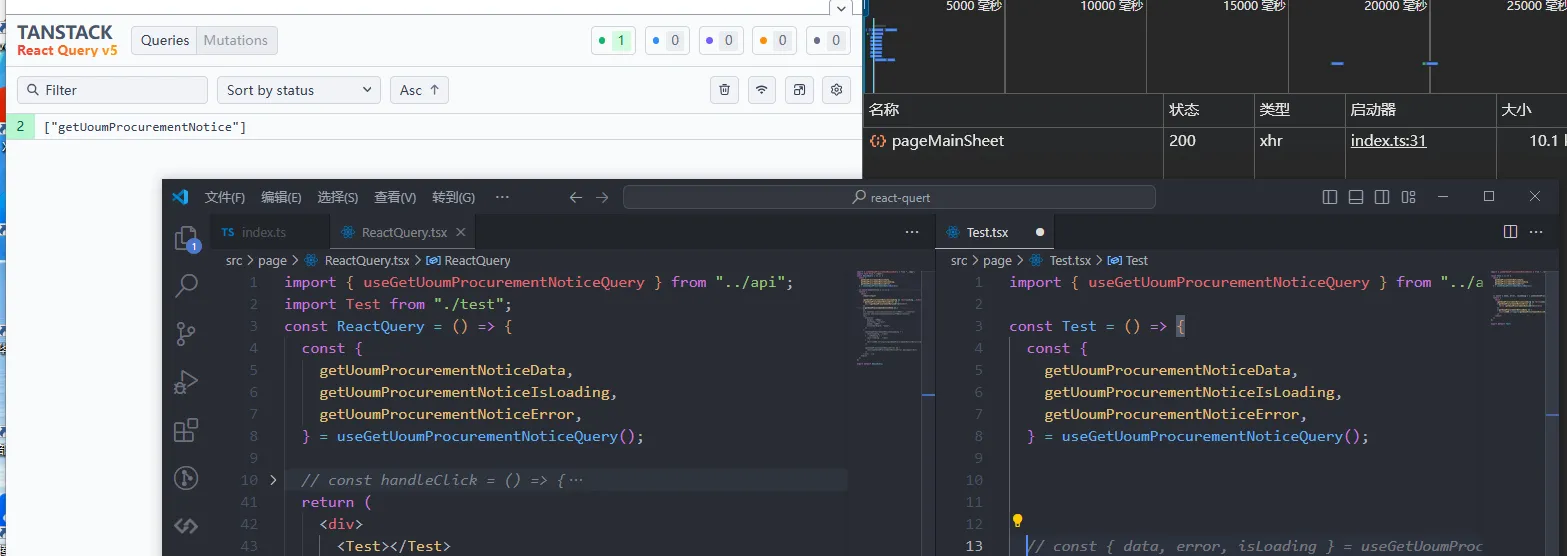Open the Search icon in VS Code activity bar
The height and width of the screenshot is (556, 1567).
point(186,286)
